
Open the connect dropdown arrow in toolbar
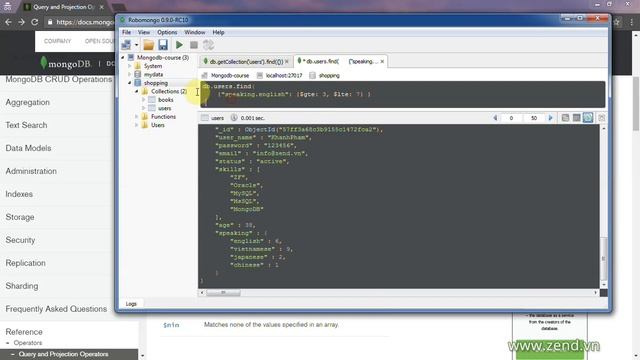pyautogui.click(x=136, y=45)
